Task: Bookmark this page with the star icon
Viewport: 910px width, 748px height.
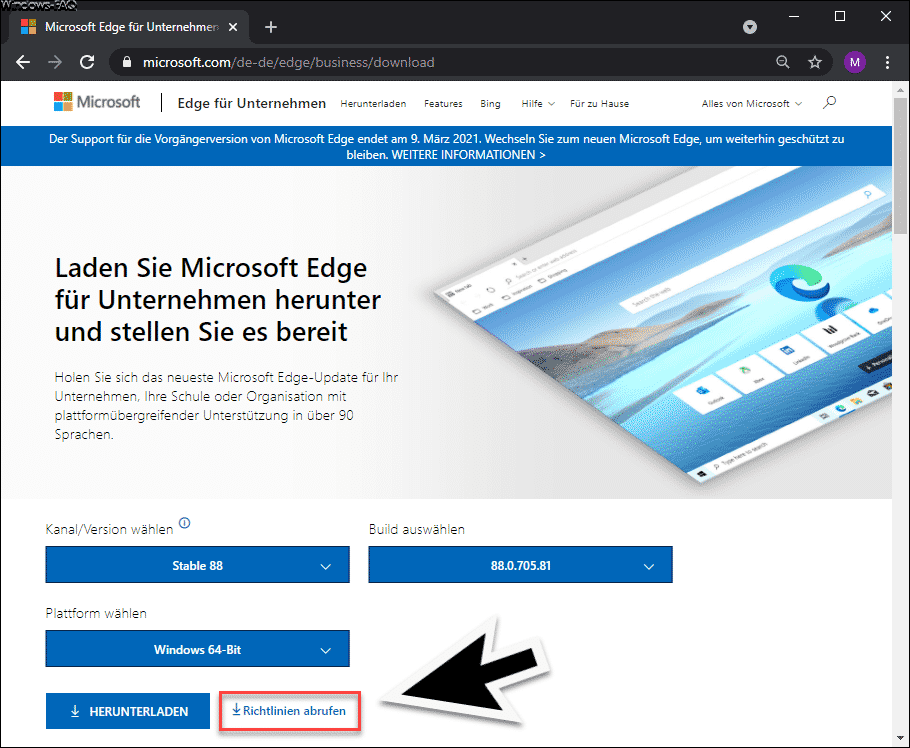Action: pyautogui.click(x=815, y=62)
